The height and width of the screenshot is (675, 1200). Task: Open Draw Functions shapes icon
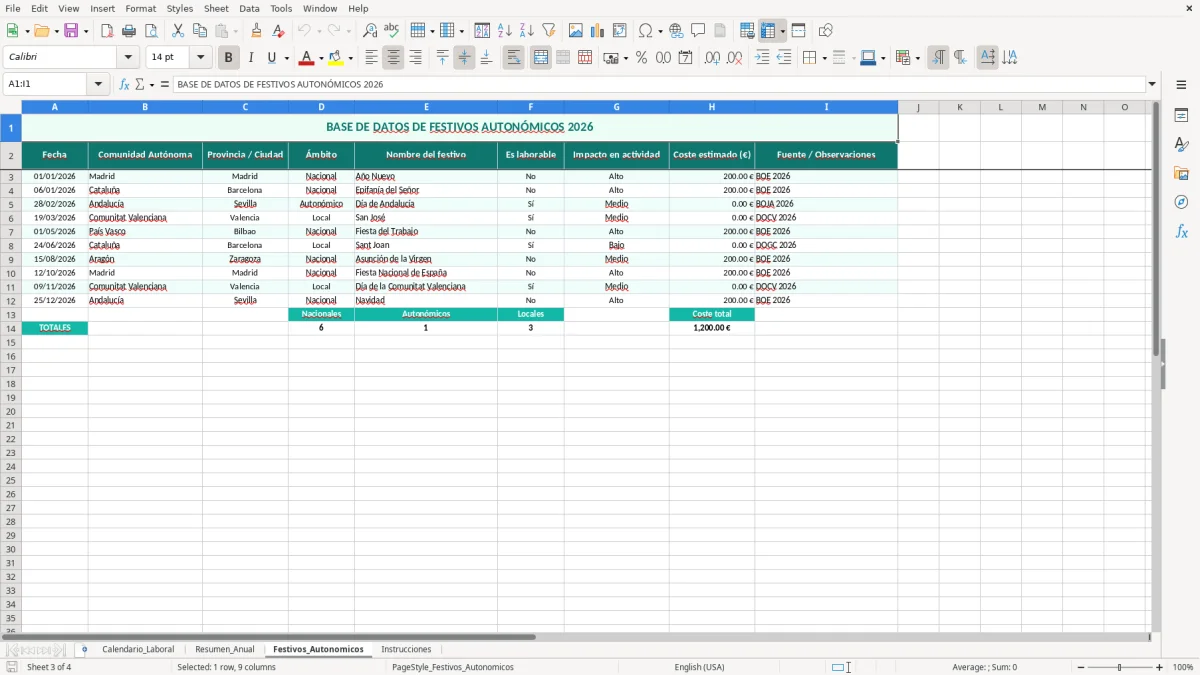(826, 31)
